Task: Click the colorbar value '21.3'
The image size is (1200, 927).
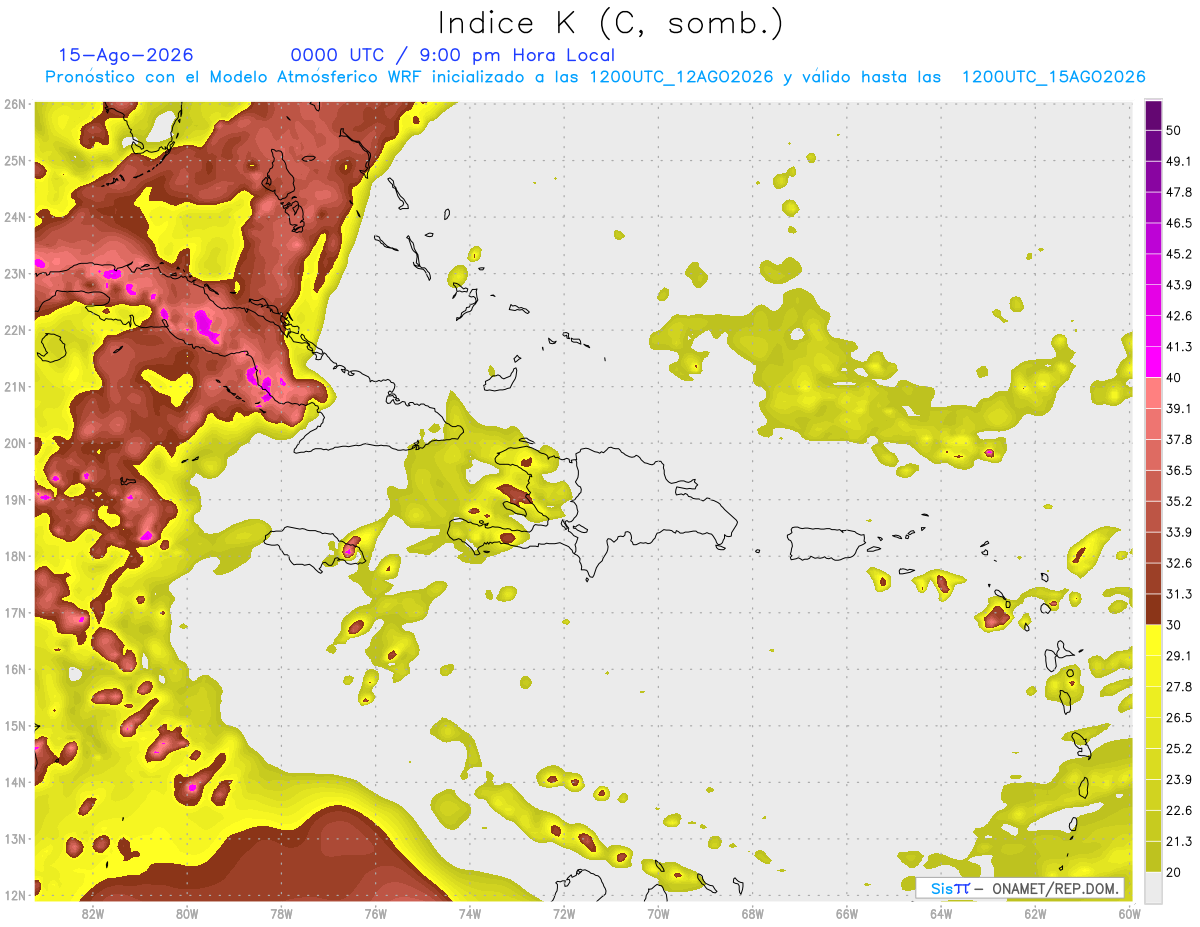Action: point(1179,841)
